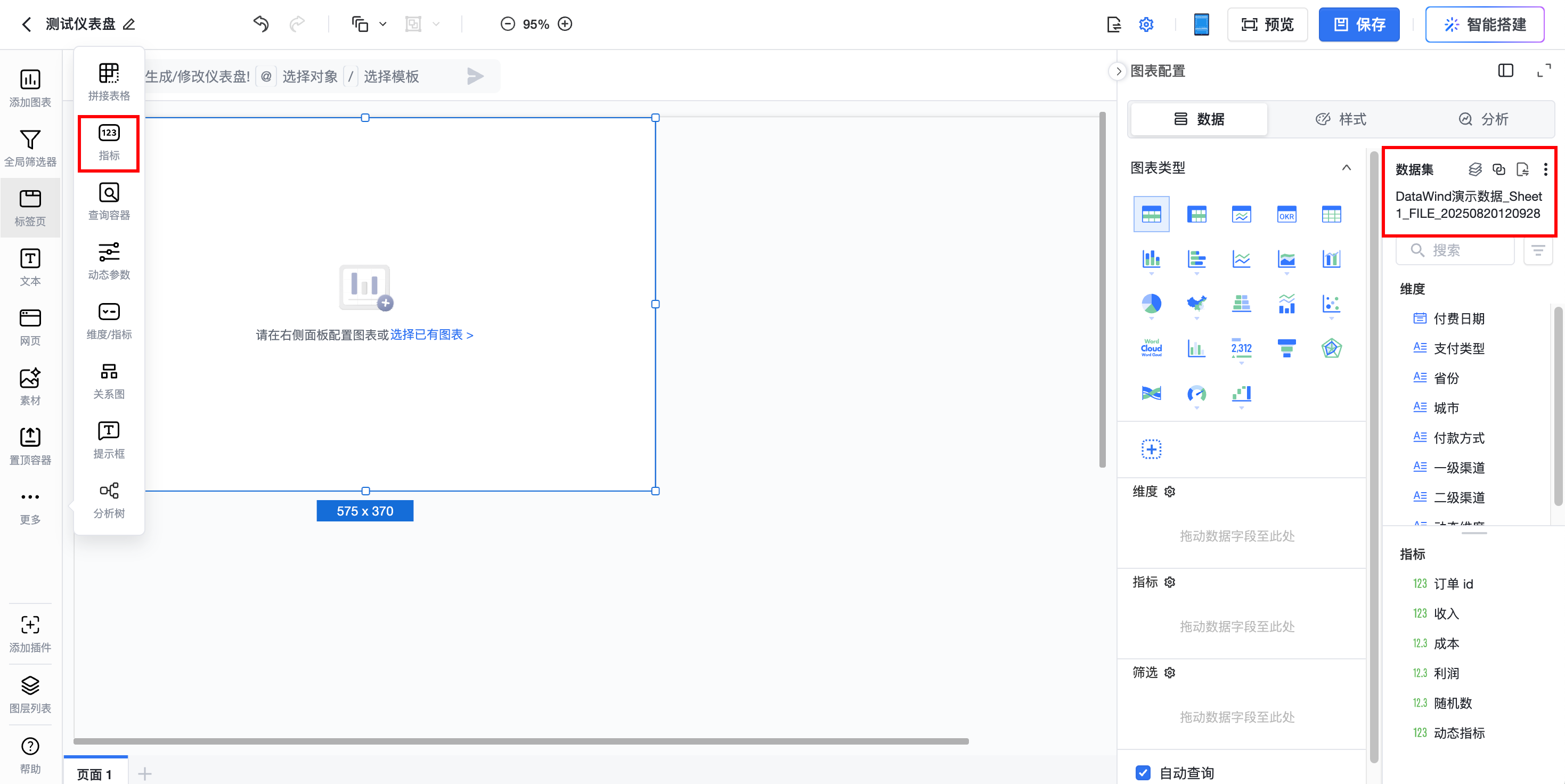The width and height of the screenshot is (1565, 784).
Task: Collapse the 图表配置 panel with arrow
Action: [x=1118, y=71]
